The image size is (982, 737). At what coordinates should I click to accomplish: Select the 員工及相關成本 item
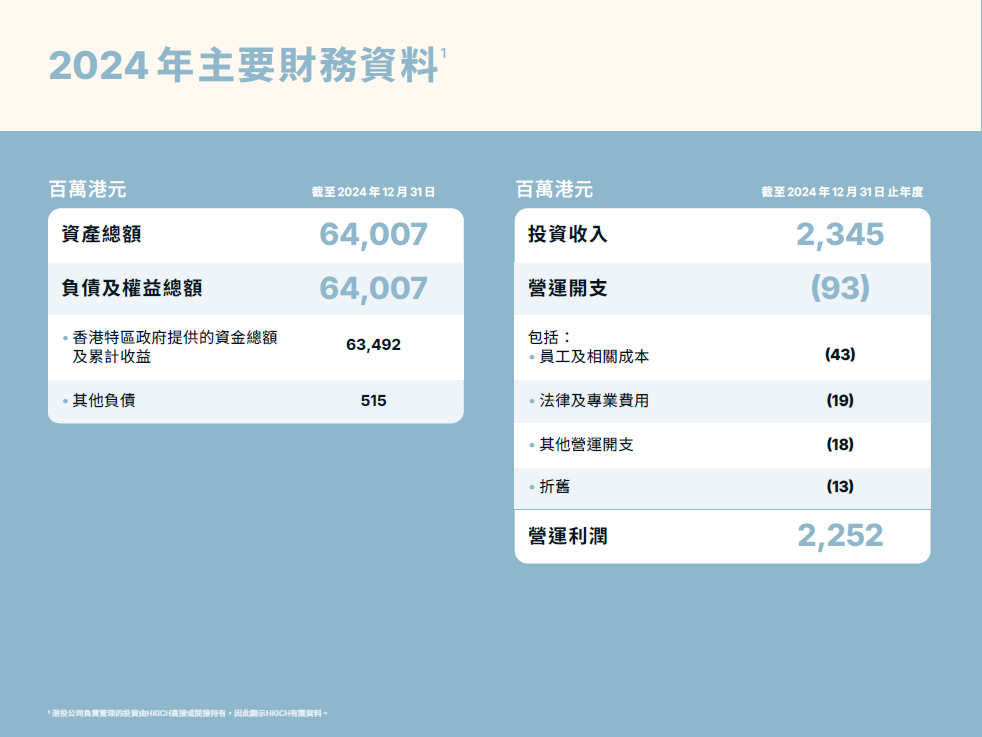[x=594, y=356]
